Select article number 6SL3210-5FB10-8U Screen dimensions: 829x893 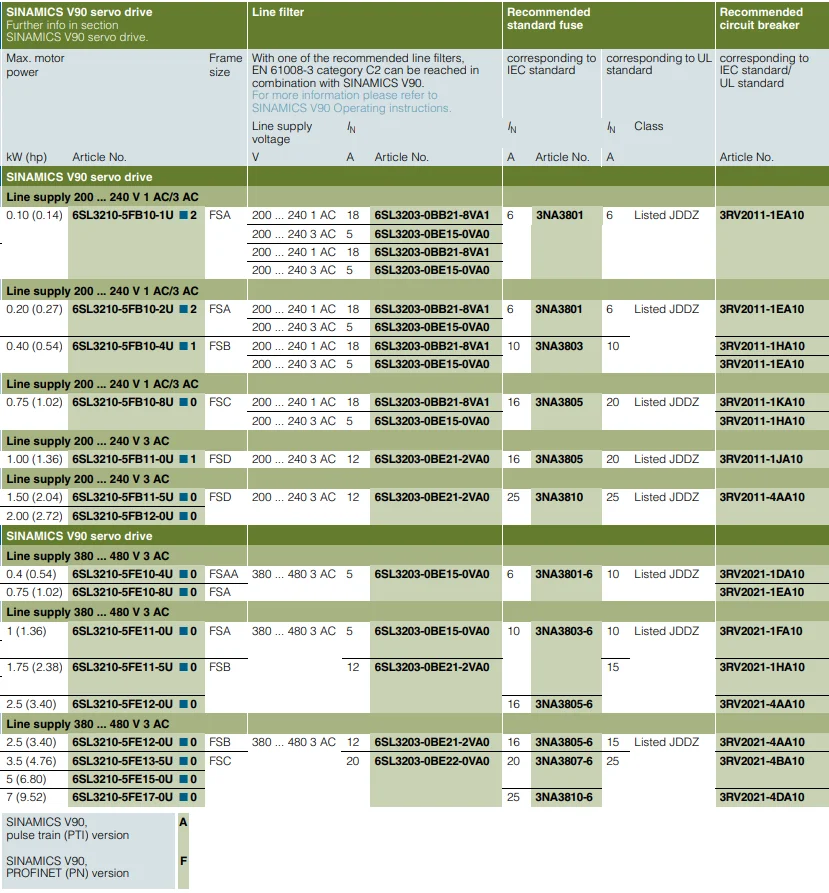click(x=122, y=402)
